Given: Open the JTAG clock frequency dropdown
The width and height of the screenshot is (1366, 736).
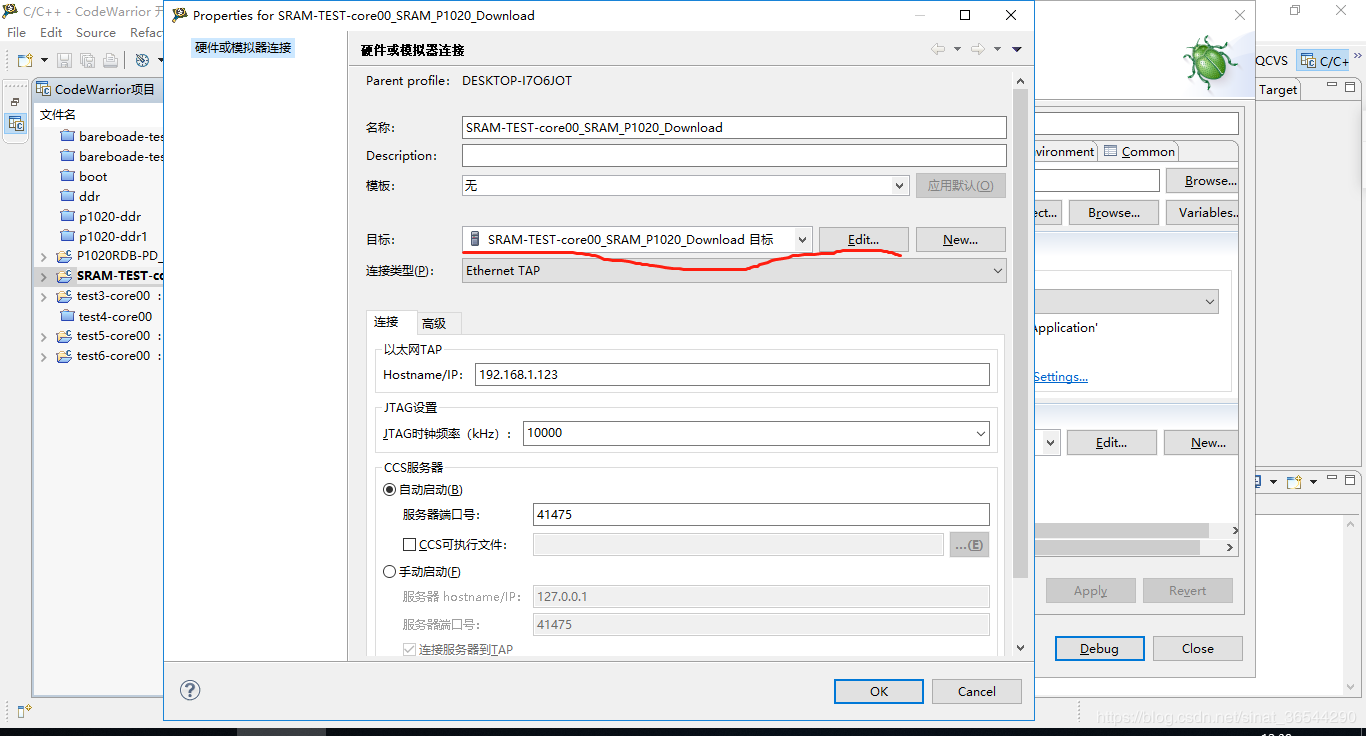Looking at the screenshot, I should click(x=755, y=433).
